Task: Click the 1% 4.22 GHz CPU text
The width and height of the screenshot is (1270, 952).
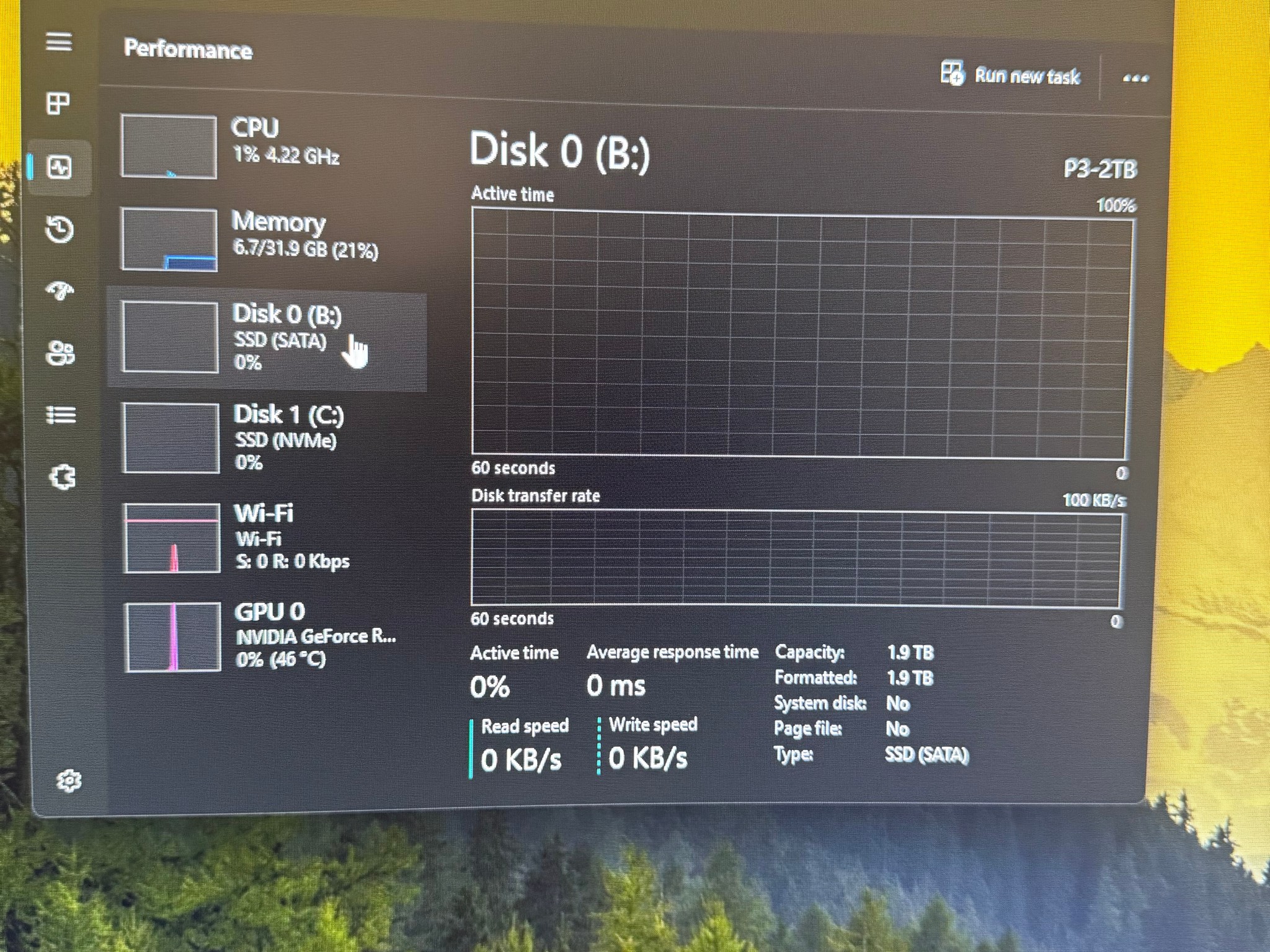Action: [x=286, y=155]
